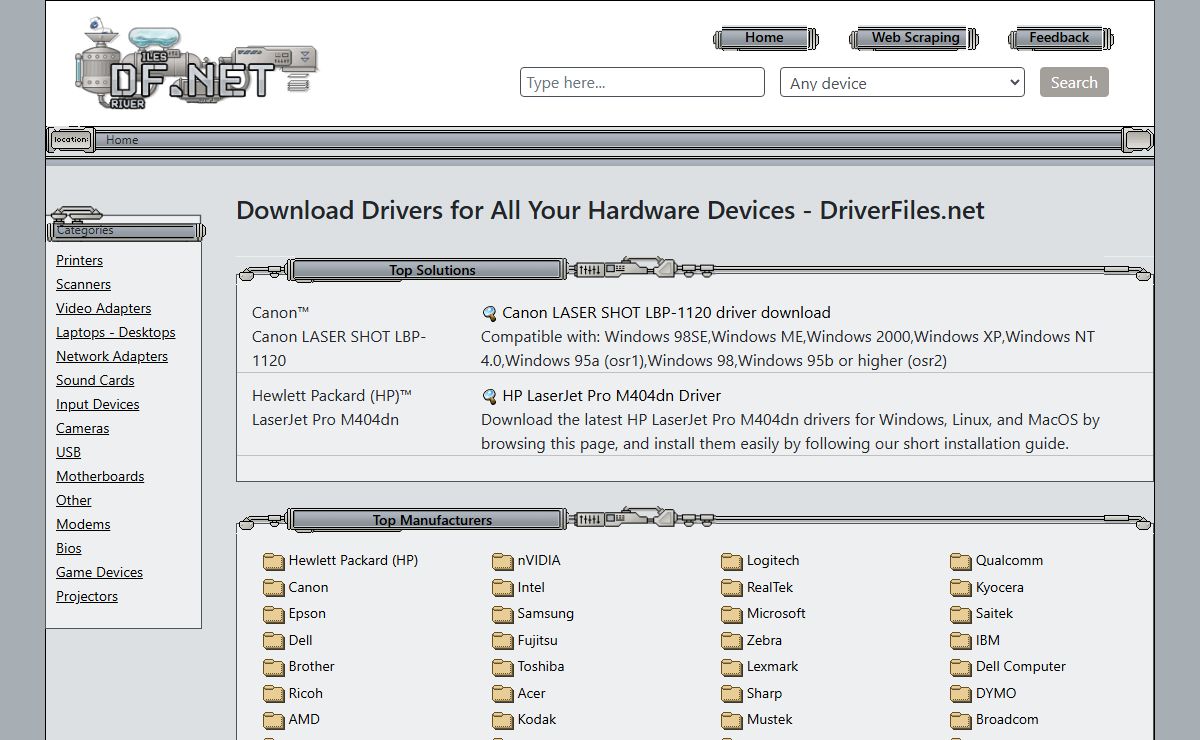Click the folder icon next to Ricoh
Viewport: 1200px width, 740px height.
(x=274, y=694)
